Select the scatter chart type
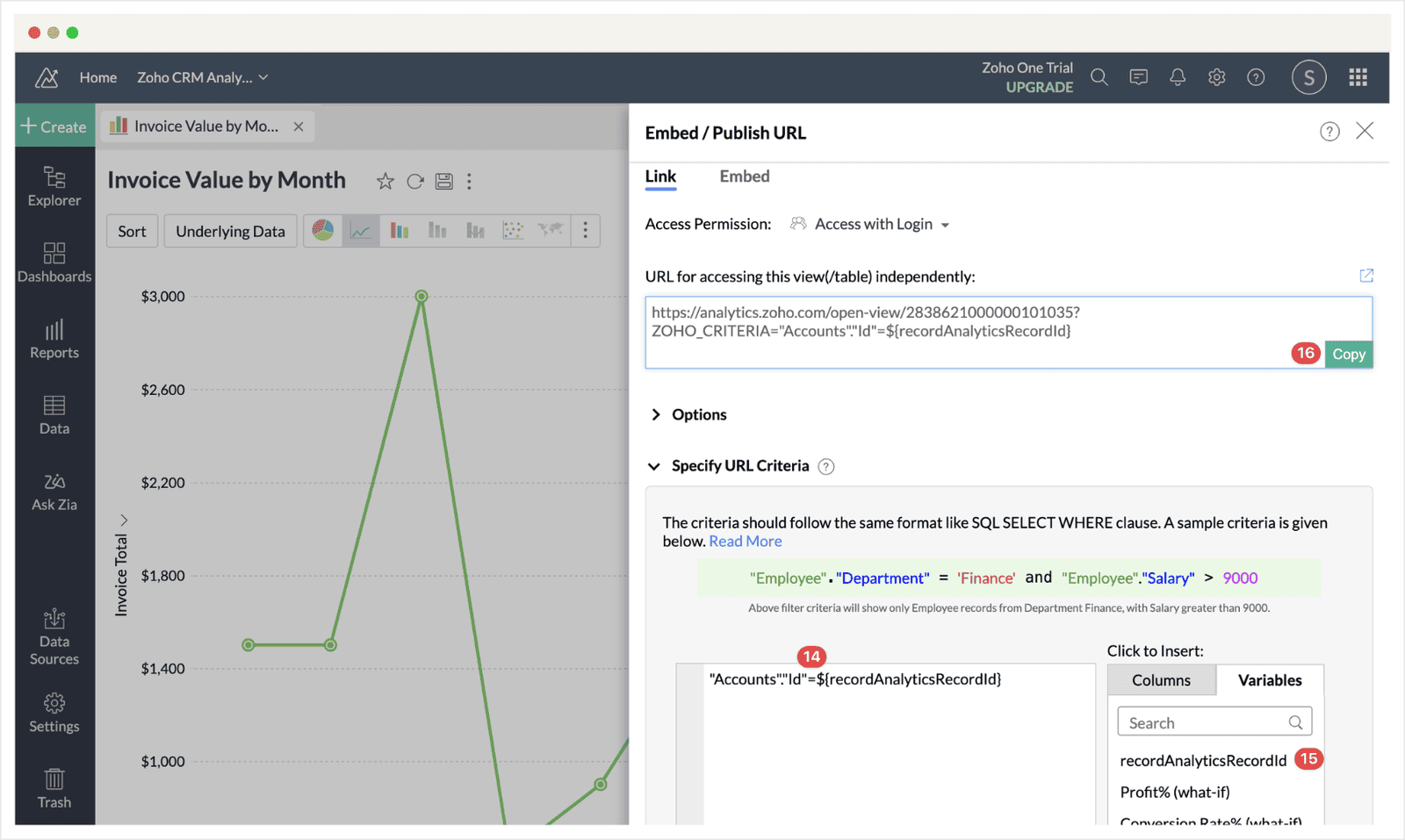Image resolution: width=1405 pixels, height=840 pixels. (x=513, y=231)
